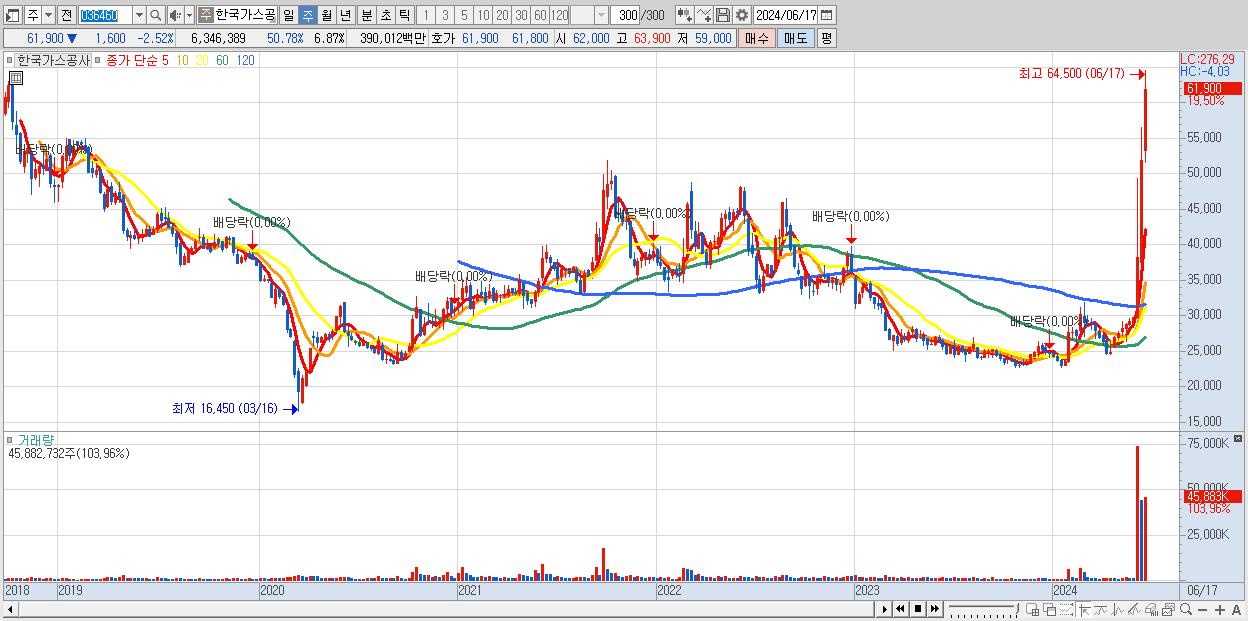Select the 월 monthly period button
Image resolution: width=1248 pixels, height=621 pixels.
(327, 15)
